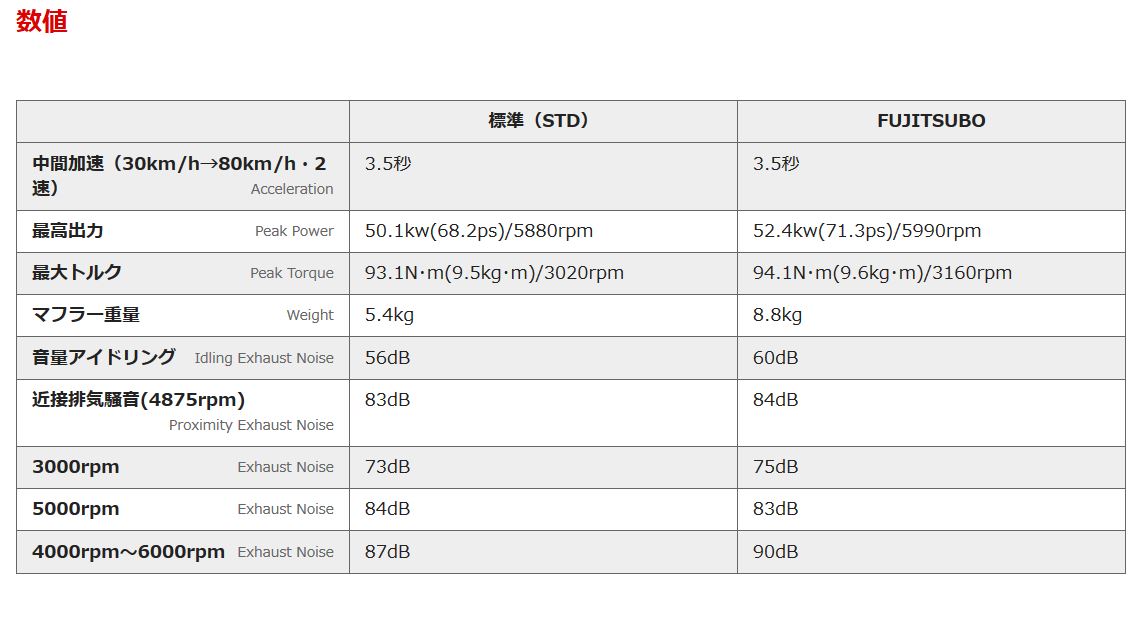Click the マフラー重量 Weight row label
The image size is (1147, 620).
pos(183,316)
